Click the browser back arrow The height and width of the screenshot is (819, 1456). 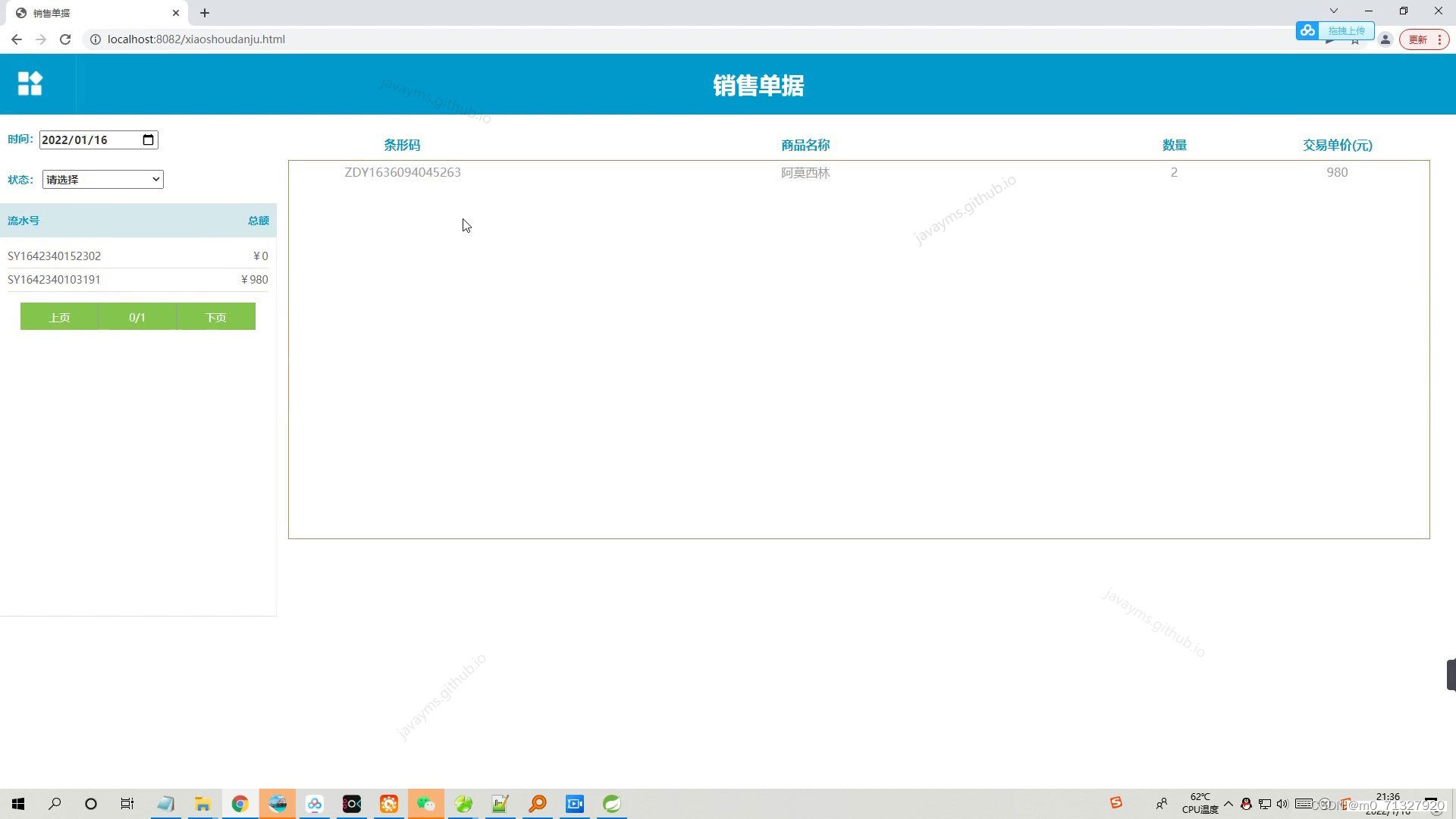click(17, 39)
